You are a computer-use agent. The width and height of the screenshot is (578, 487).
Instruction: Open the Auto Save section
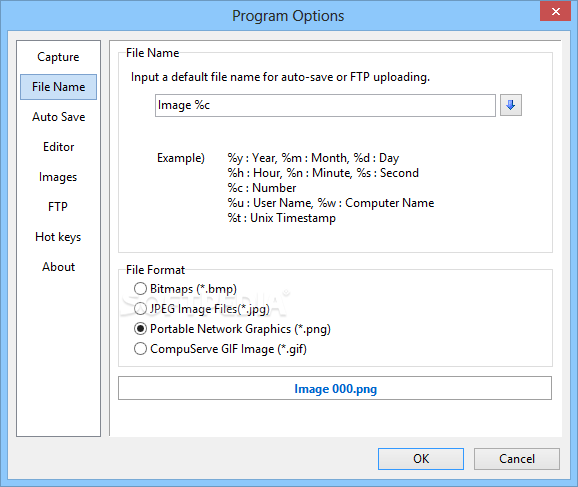(x=58, y=117)
